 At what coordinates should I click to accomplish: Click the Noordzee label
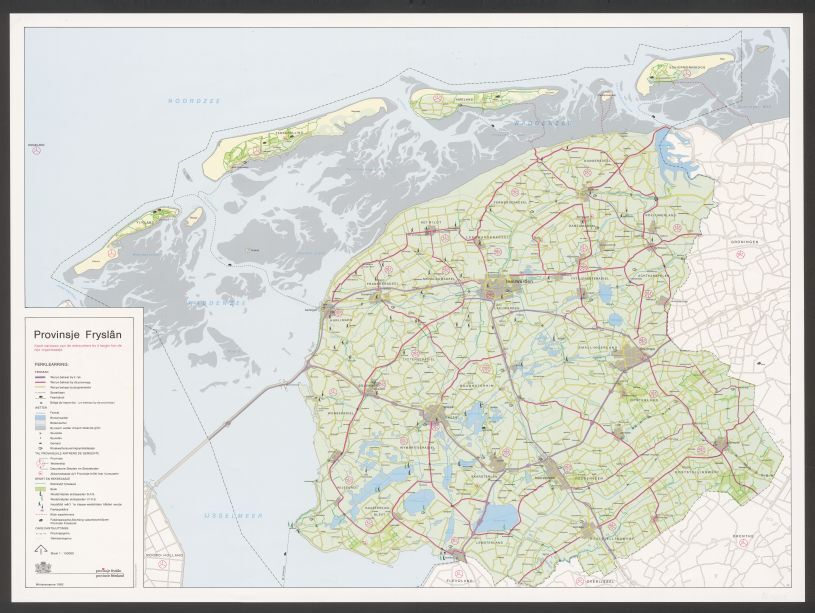pyautogui.click(x=193, y=102)
